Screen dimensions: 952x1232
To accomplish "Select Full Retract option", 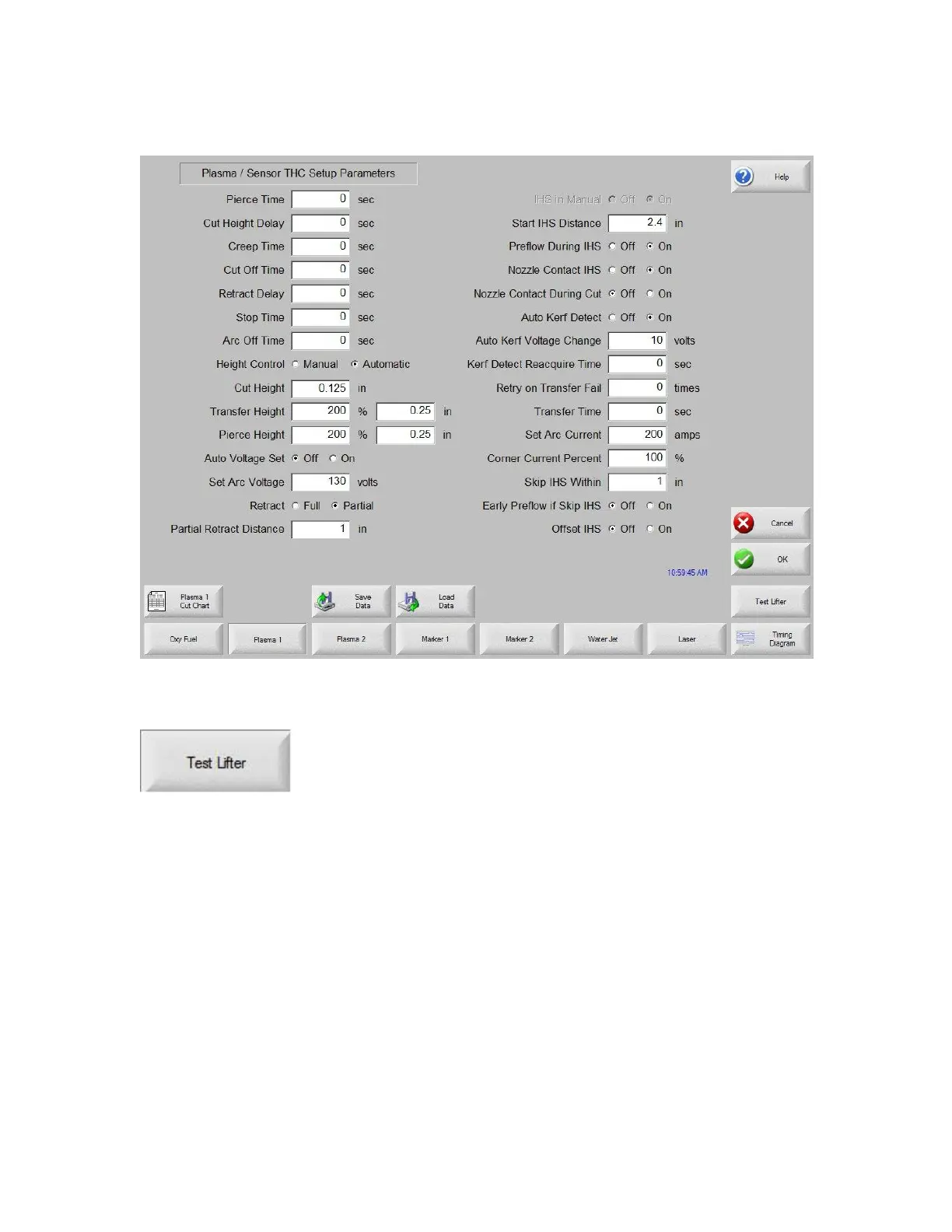I will [x=296, y=506].
